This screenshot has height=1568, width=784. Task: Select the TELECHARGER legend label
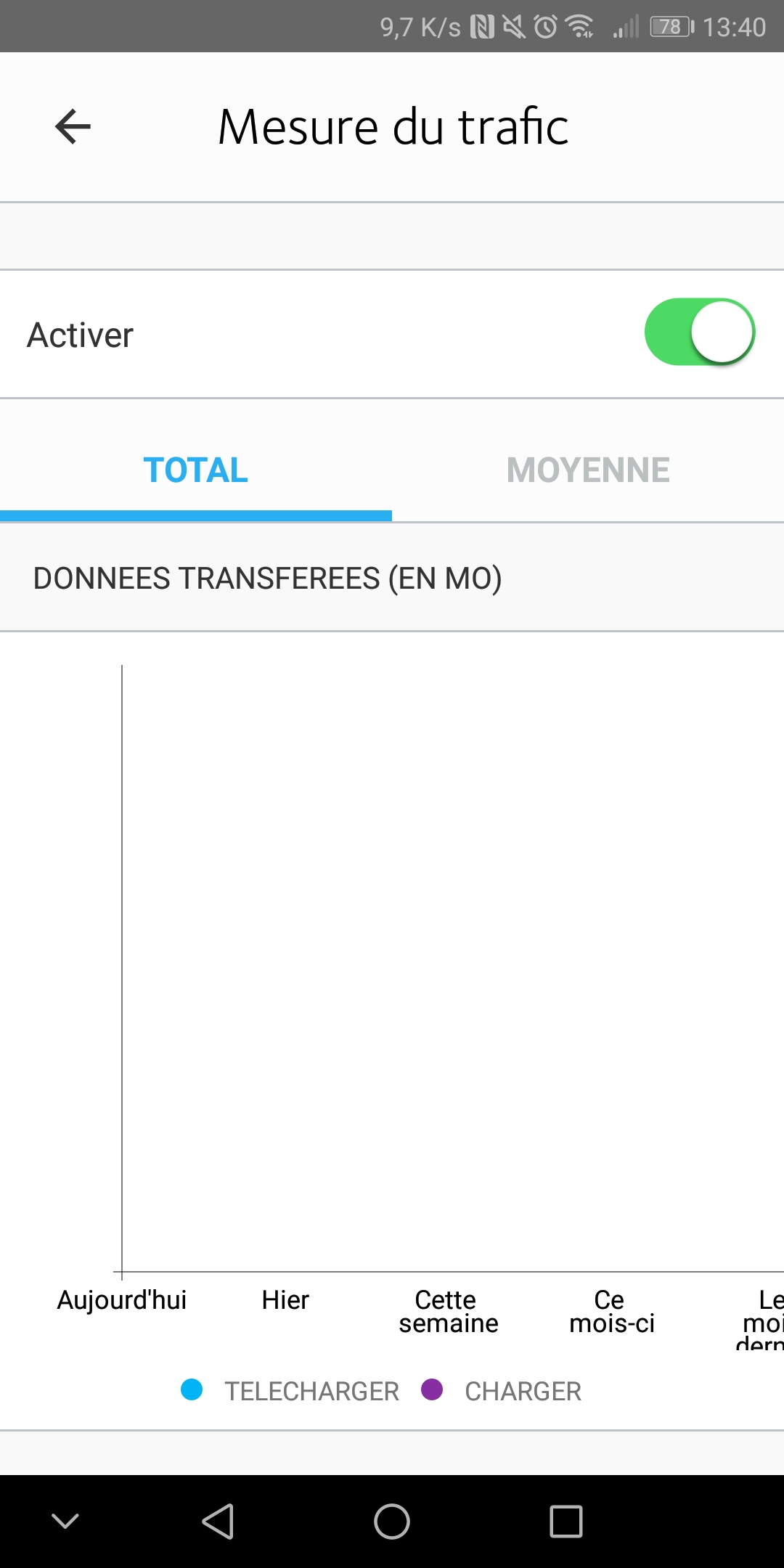311,1391
